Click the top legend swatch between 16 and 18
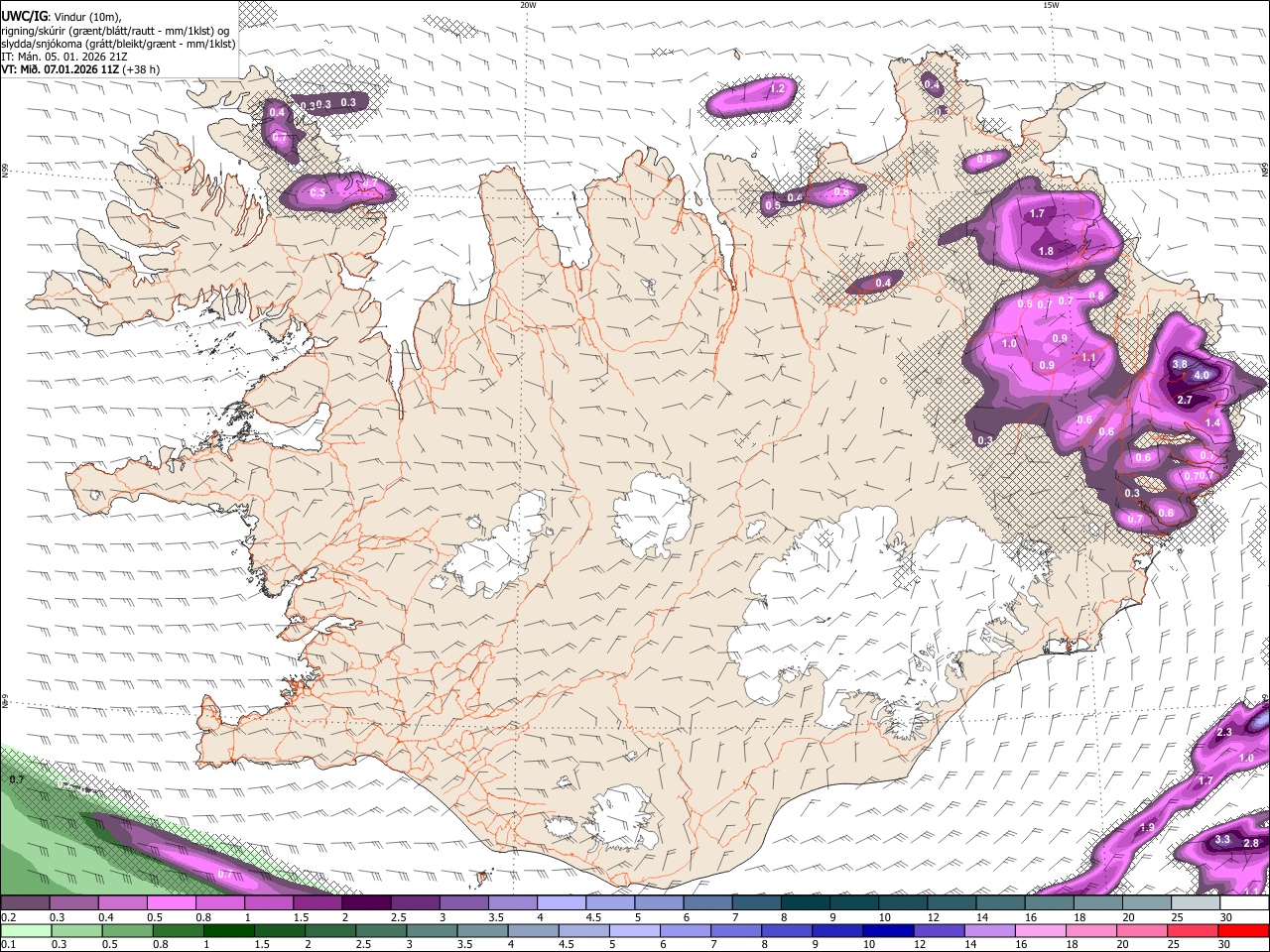The width and height of the screenshot is (1270, 952). (x=1049, y=903)
